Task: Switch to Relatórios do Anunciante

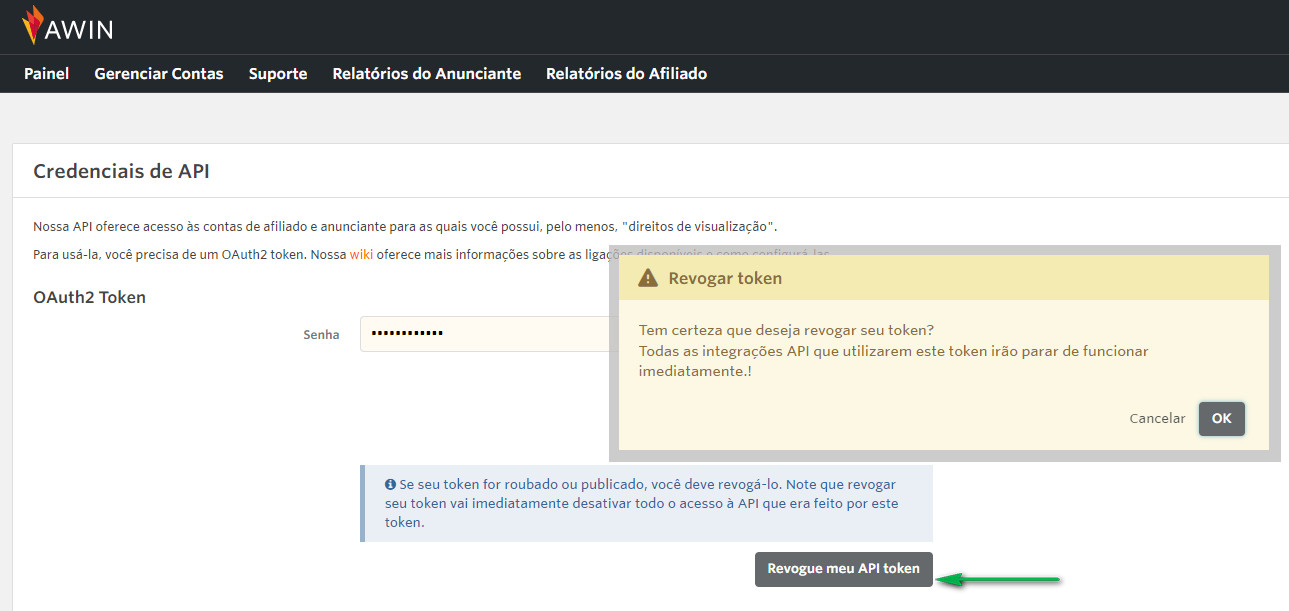Action: 427,73
